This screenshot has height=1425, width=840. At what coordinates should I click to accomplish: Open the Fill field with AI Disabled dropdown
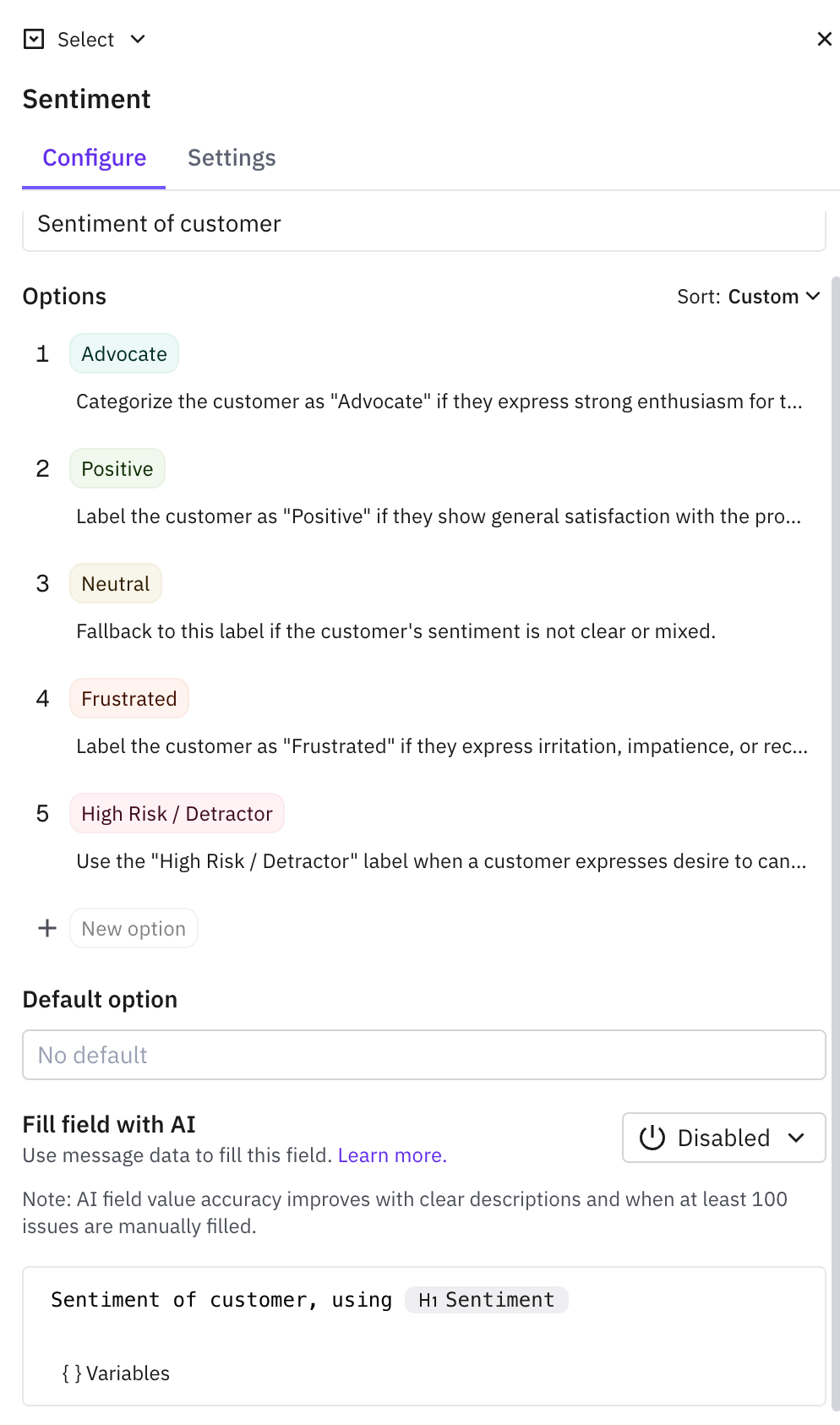(x=724, y=1138)
